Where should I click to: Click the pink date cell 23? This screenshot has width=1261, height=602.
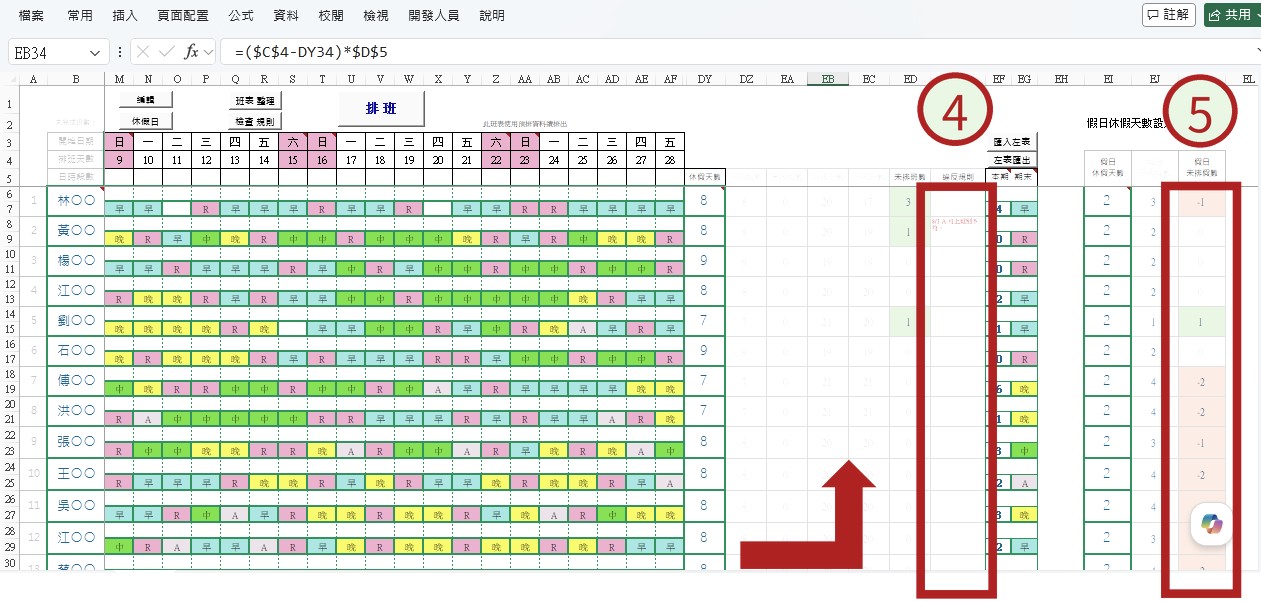(525, 160)
